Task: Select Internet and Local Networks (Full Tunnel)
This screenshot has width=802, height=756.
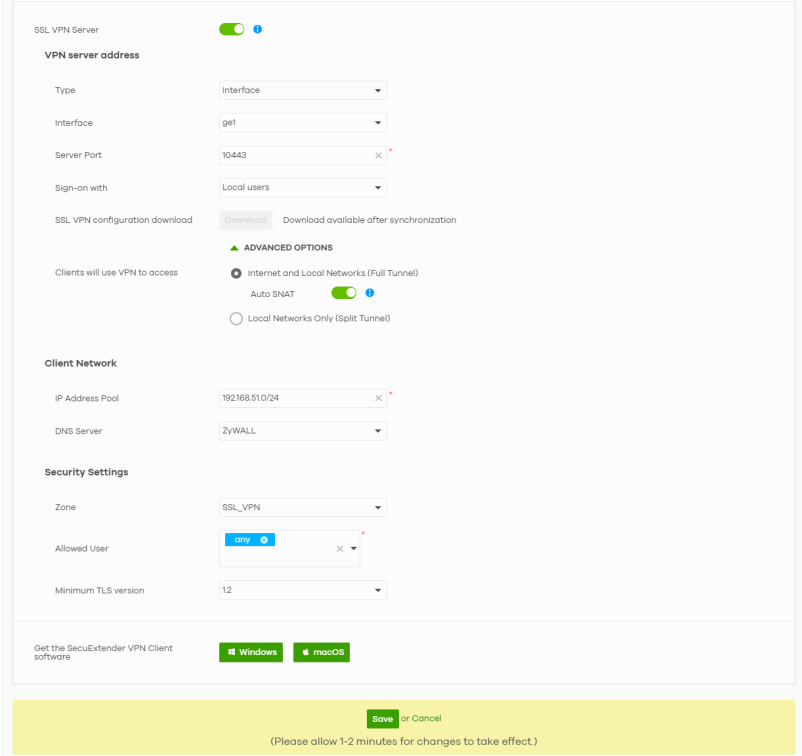Action: point(236,273)
